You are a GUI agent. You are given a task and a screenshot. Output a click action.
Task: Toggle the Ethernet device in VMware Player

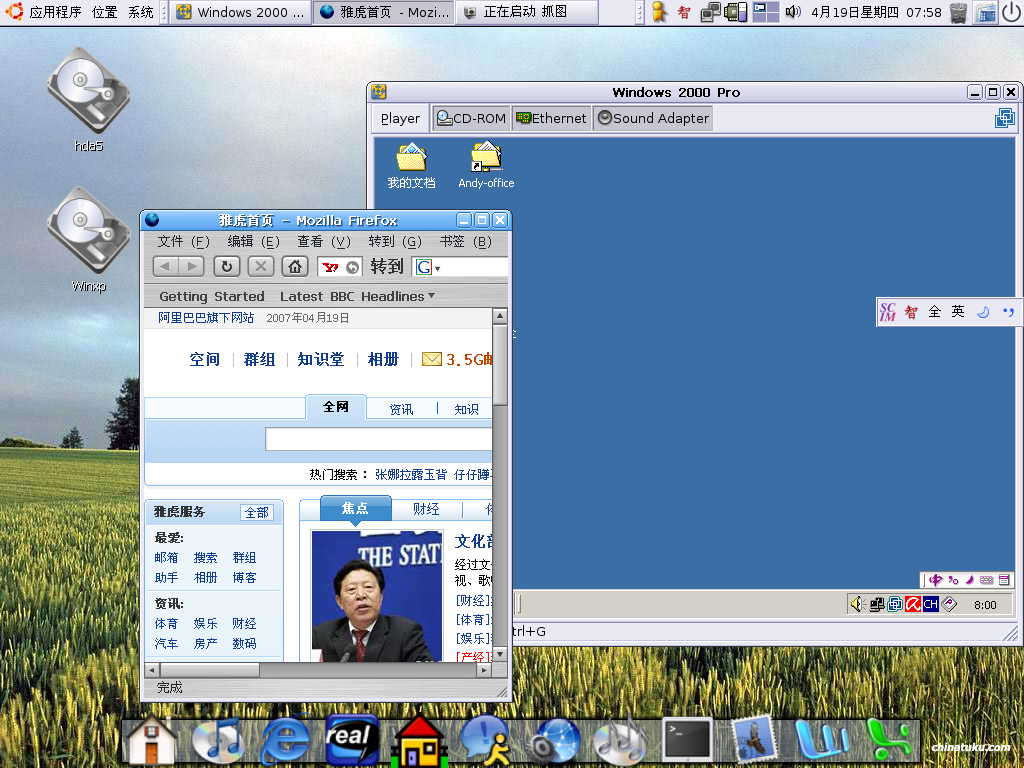pos(551,118)
